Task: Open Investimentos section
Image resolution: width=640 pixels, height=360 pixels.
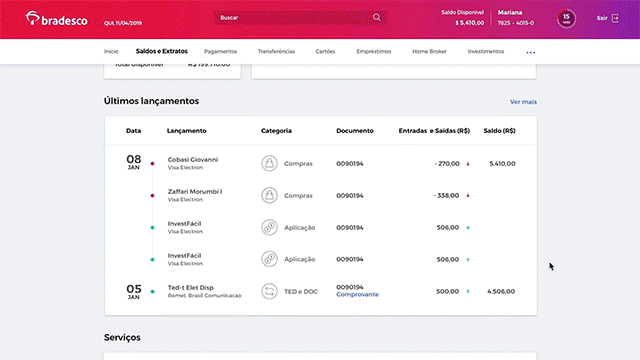Action: coord(486,51)
